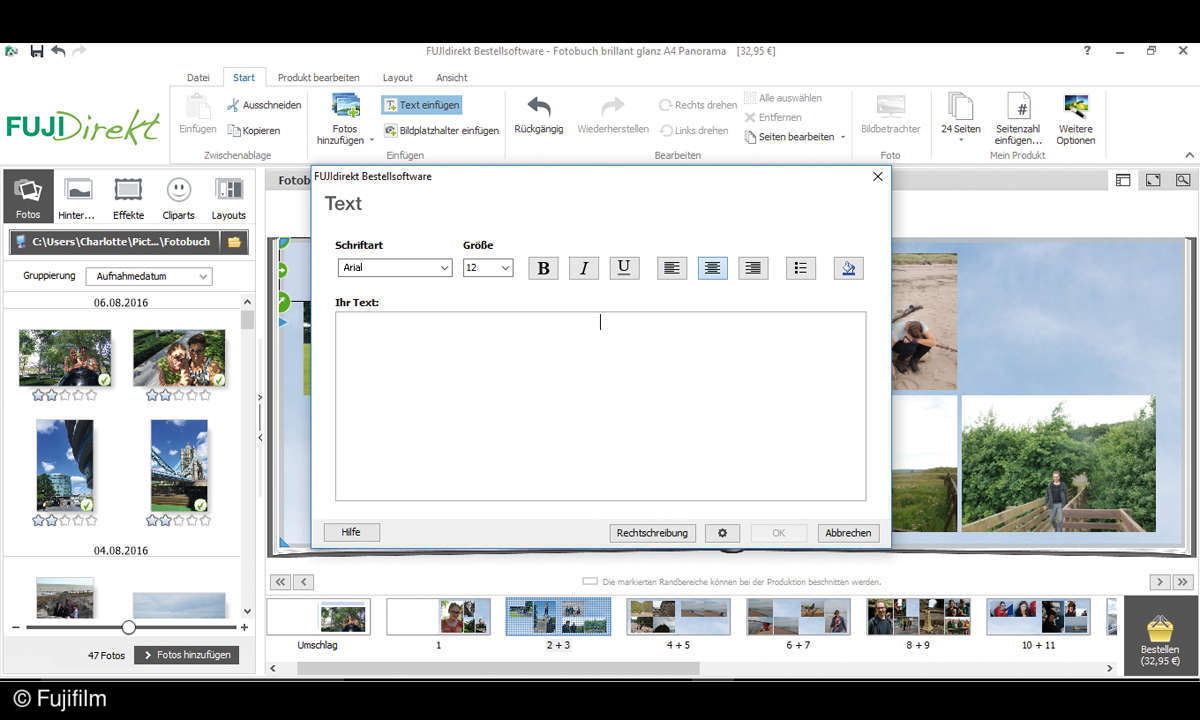This screenshot has height=720, width=1200.
Task: Toggle Italic formatting
Action: pyautogui.click(x=584, y=268)
